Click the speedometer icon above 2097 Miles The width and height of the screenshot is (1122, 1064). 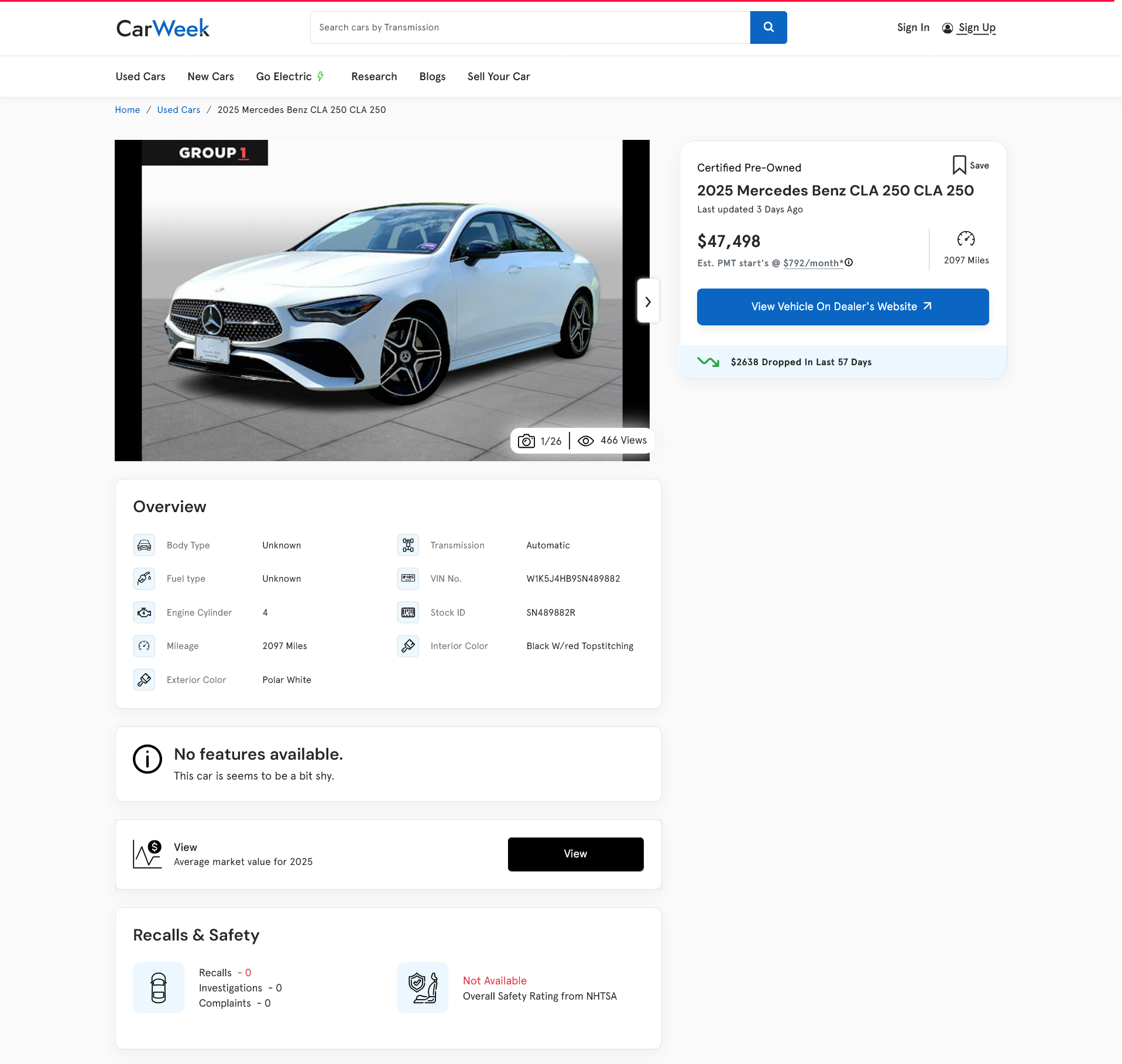pos(966,239)
